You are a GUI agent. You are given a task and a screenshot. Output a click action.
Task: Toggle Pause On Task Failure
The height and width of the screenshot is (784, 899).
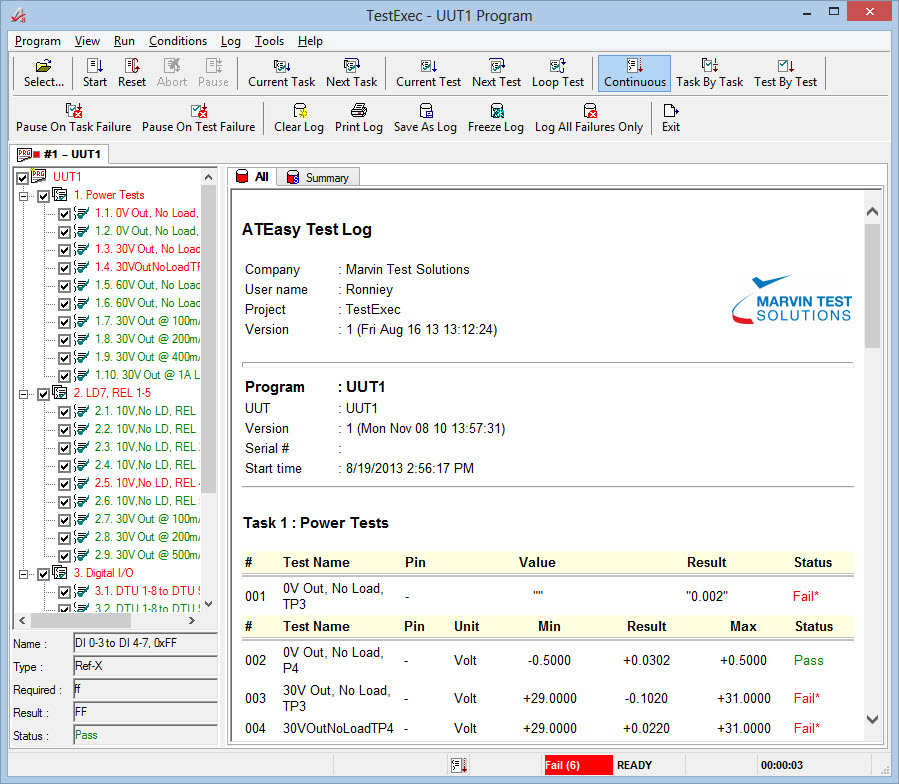pyautogui.click(x=73, y=117)
